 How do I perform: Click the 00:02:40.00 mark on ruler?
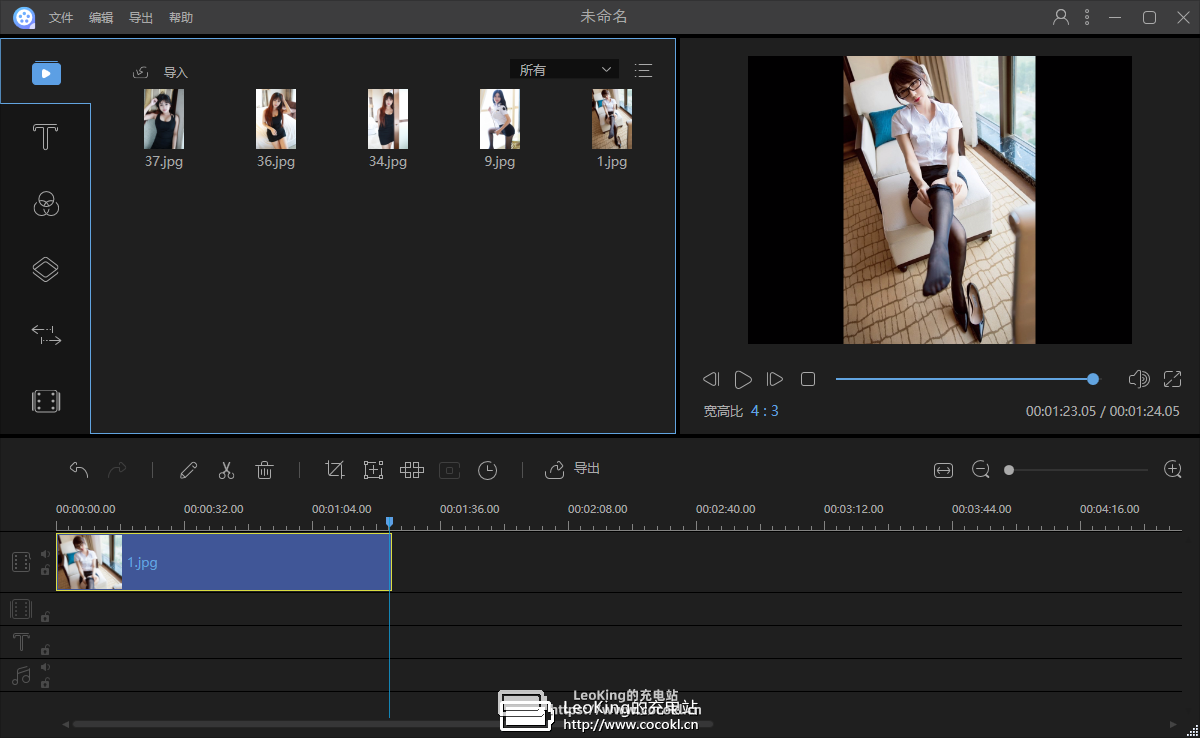click(x=725, y=509)
